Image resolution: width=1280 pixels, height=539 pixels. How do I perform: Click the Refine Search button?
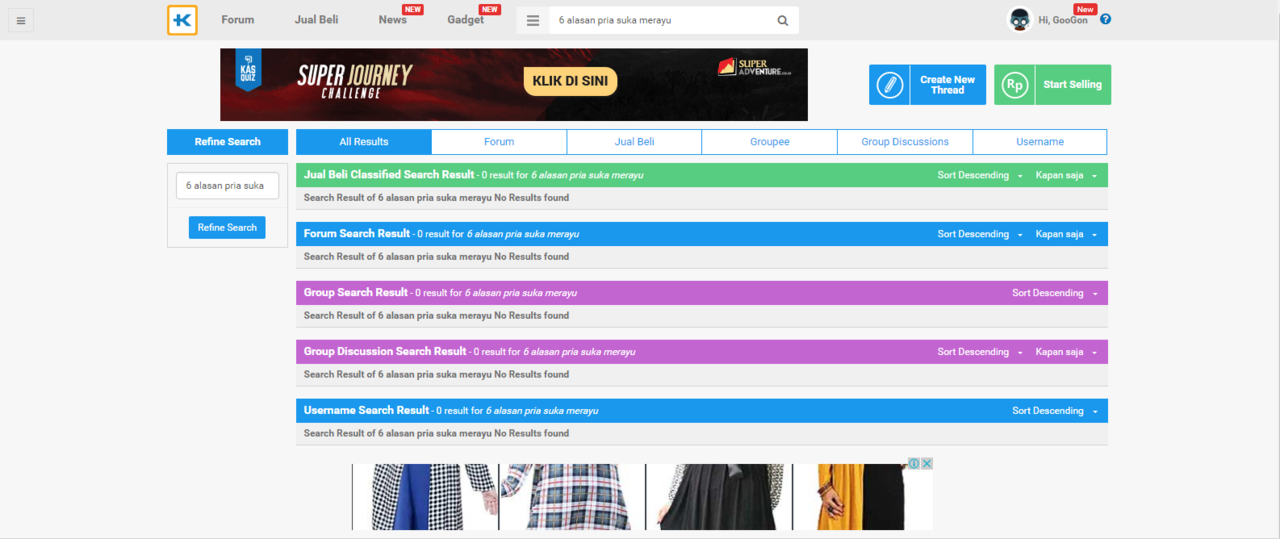[x=227, y=227]
